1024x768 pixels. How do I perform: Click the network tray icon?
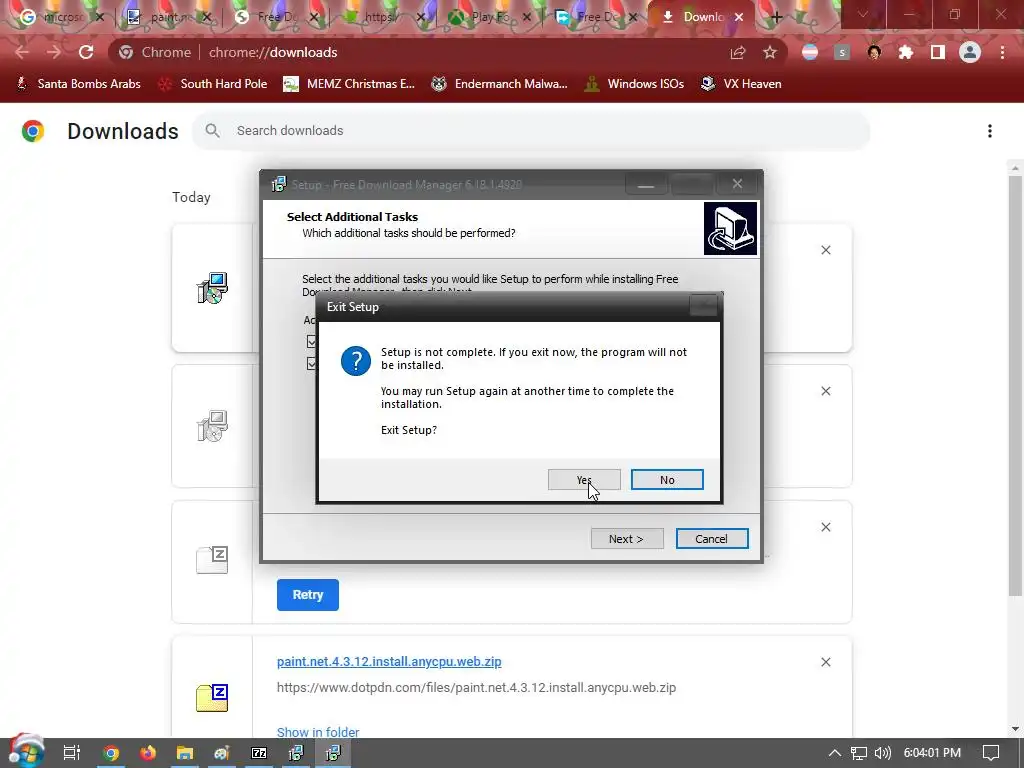(859, 753)
